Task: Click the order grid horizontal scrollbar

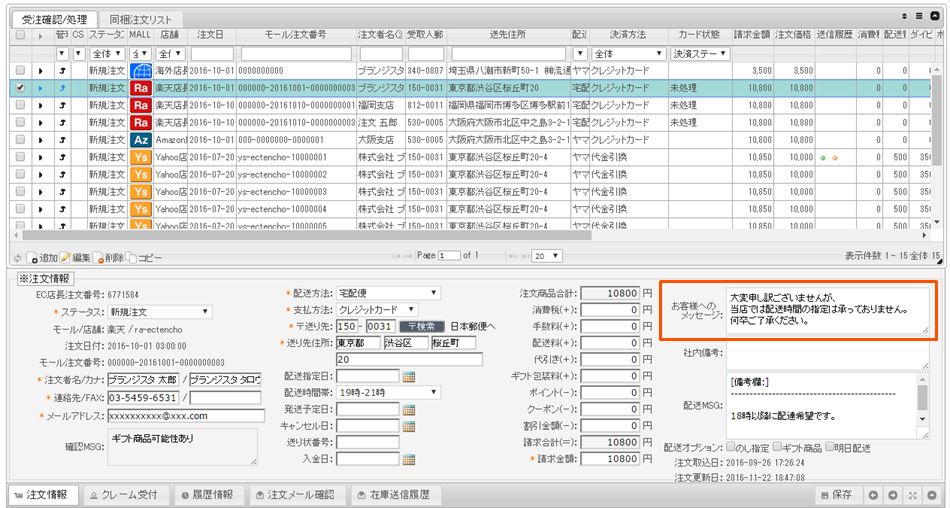Action: pyautogui.click(x=300, y=236)
